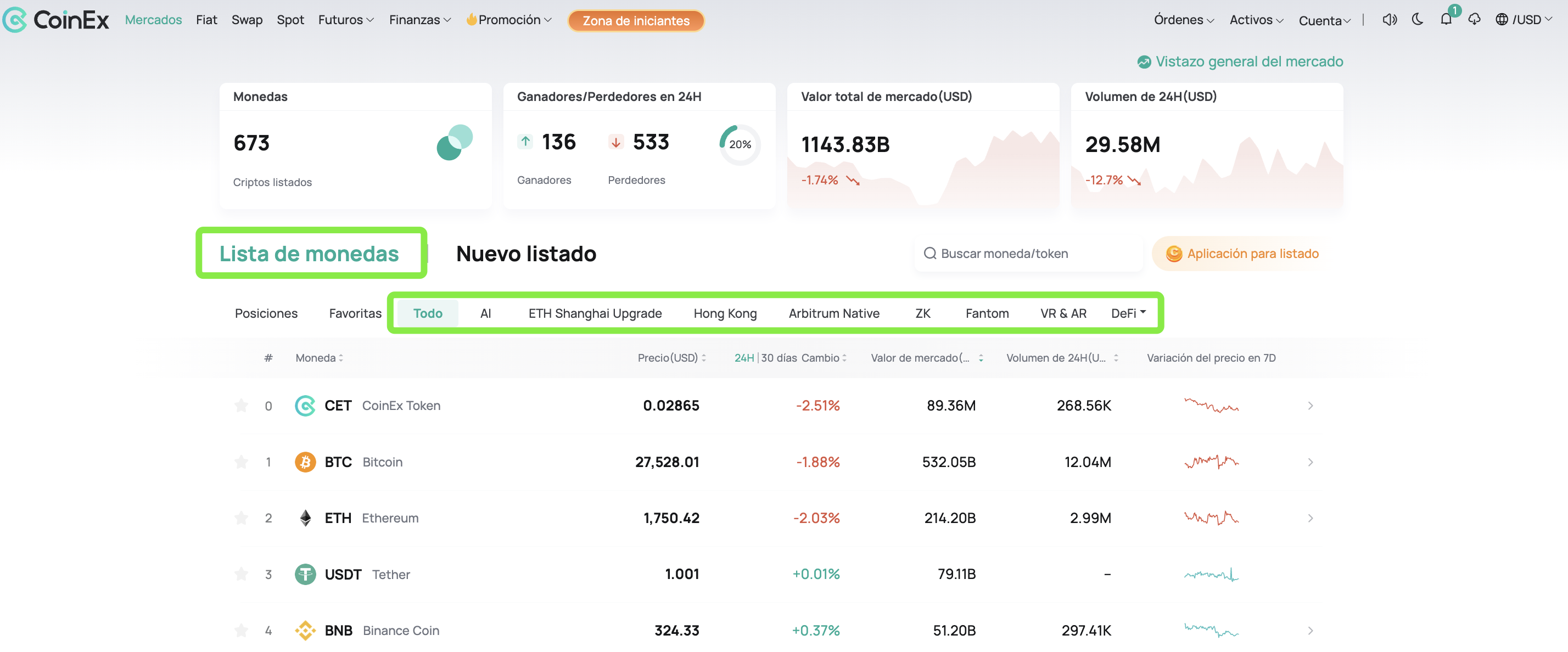Screen dimensions: 1568x652
Task: Select the Arbitrum Native category
Action: [834, 313]
